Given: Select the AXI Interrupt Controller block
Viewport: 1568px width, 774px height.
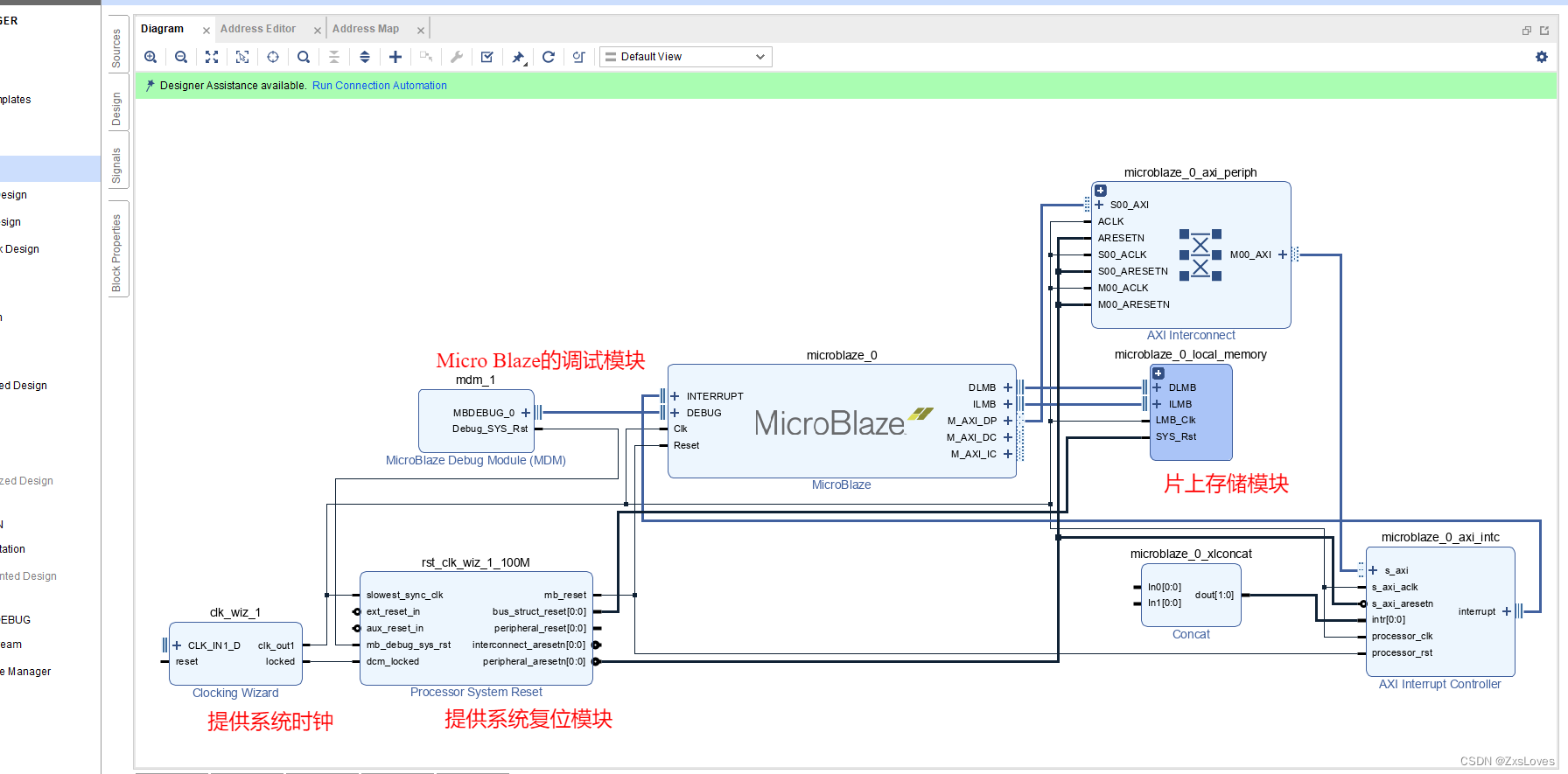Looking at the screenshot, I should click(x=1440, y=611).
